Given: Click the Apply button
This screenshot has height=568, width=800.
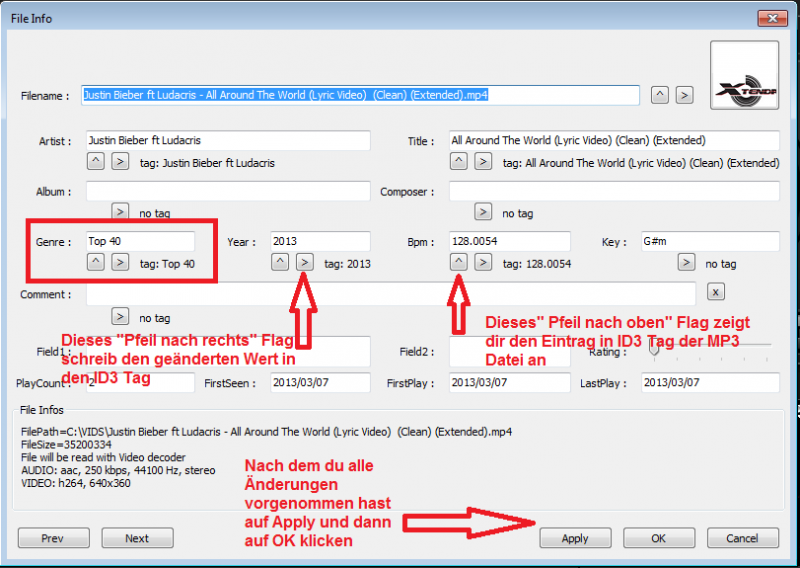Looking at the screenshot, I should pos(576,538).
